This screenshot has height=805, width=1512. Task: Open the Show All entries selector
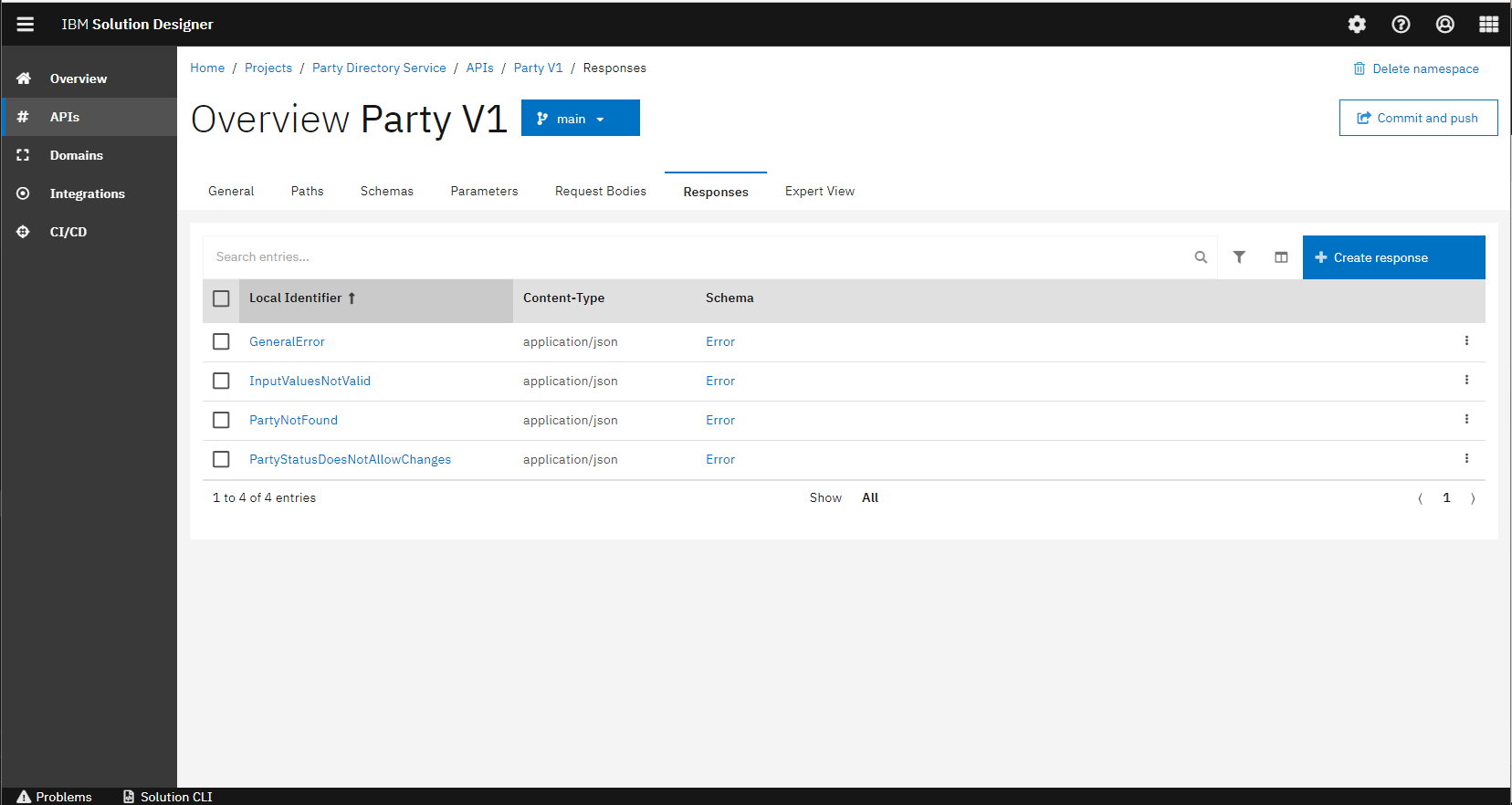click(x=869, y=498)
